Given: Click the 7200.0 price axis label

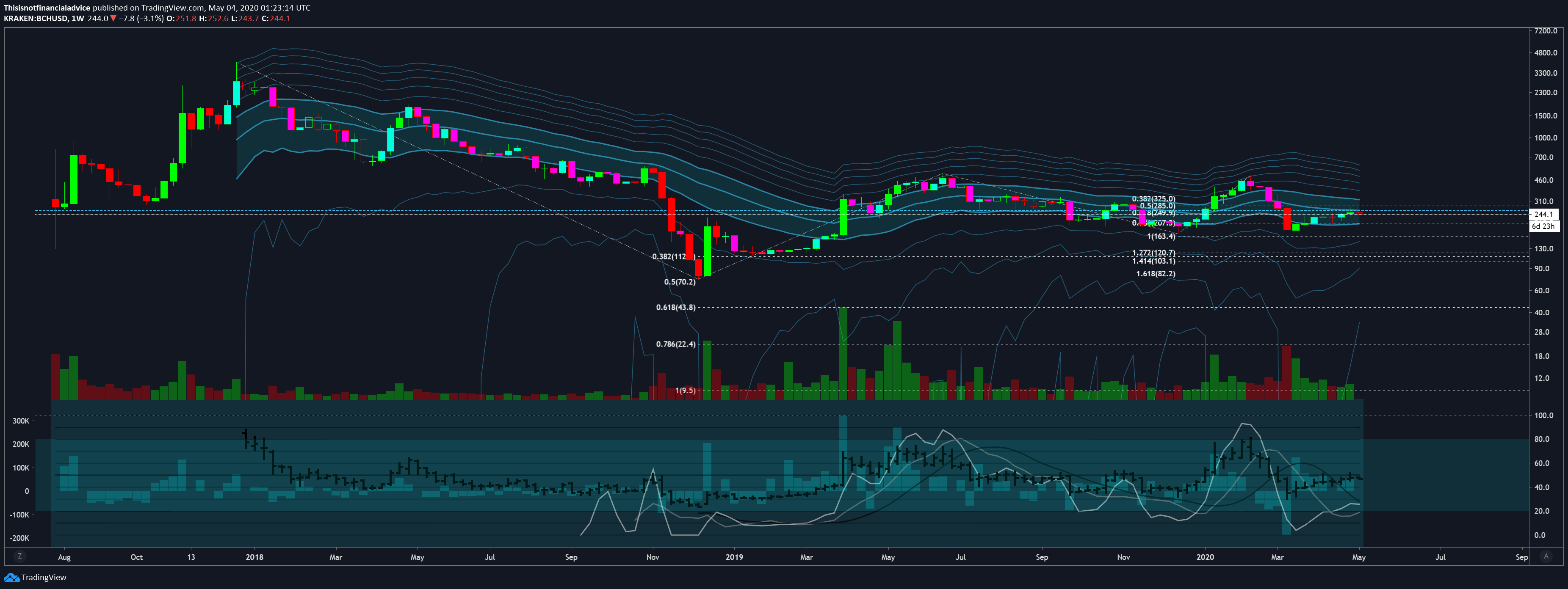Looking at the screenshot, I should pyautogui.click(x=1546, y=30).
